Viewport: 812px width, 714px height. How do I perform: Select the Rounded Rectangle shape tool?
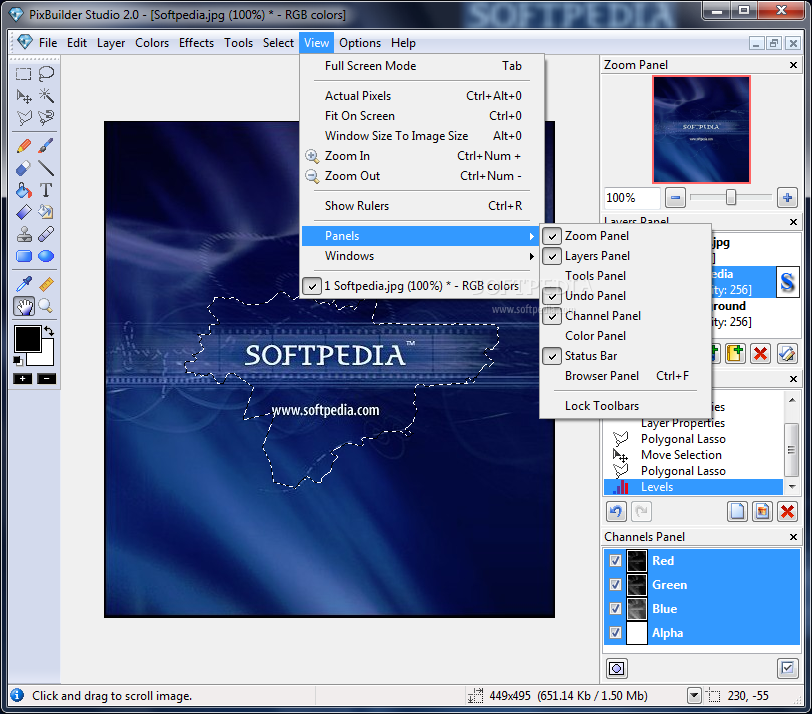23,256
